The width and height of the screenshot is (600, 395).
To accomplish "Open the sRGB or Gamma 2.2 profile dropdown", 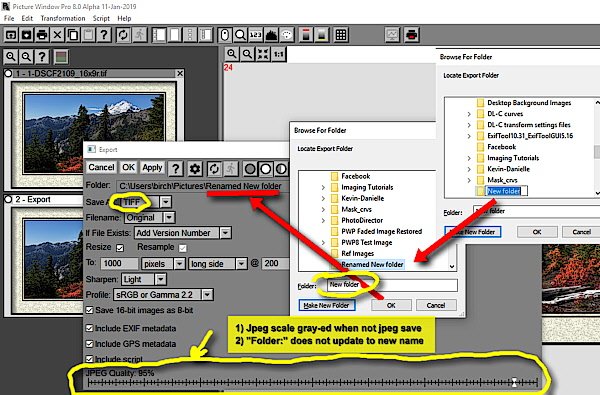I will [x=207, y=295].
